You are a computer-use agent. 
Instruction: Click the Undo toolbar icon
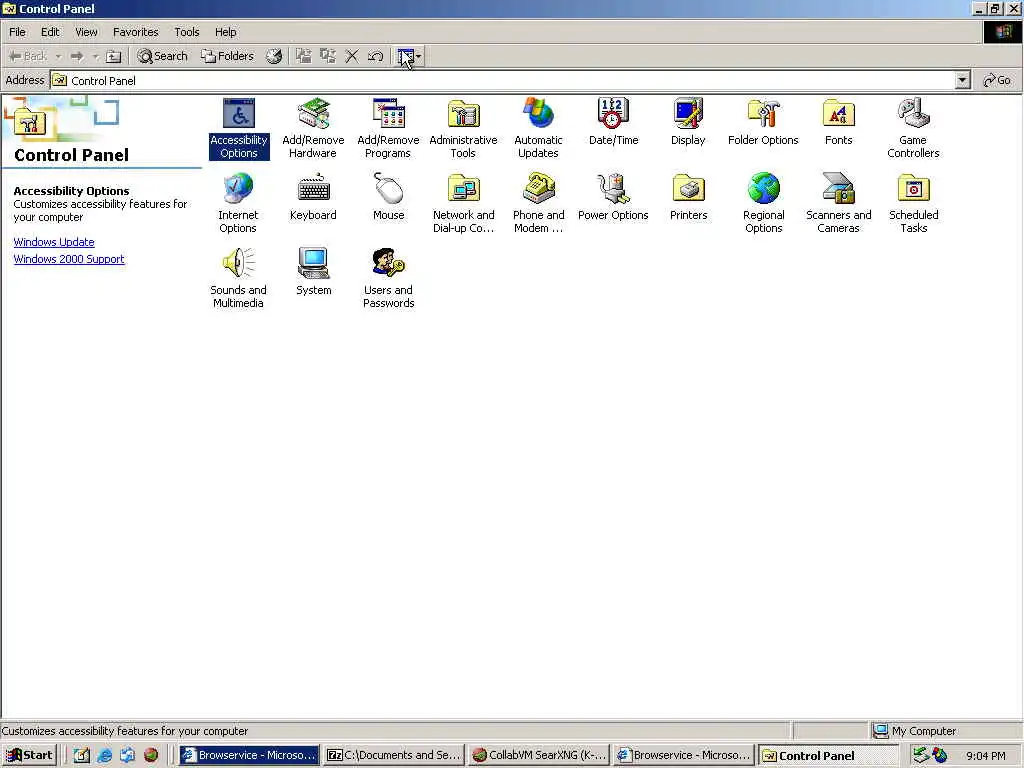pos(376,56)
